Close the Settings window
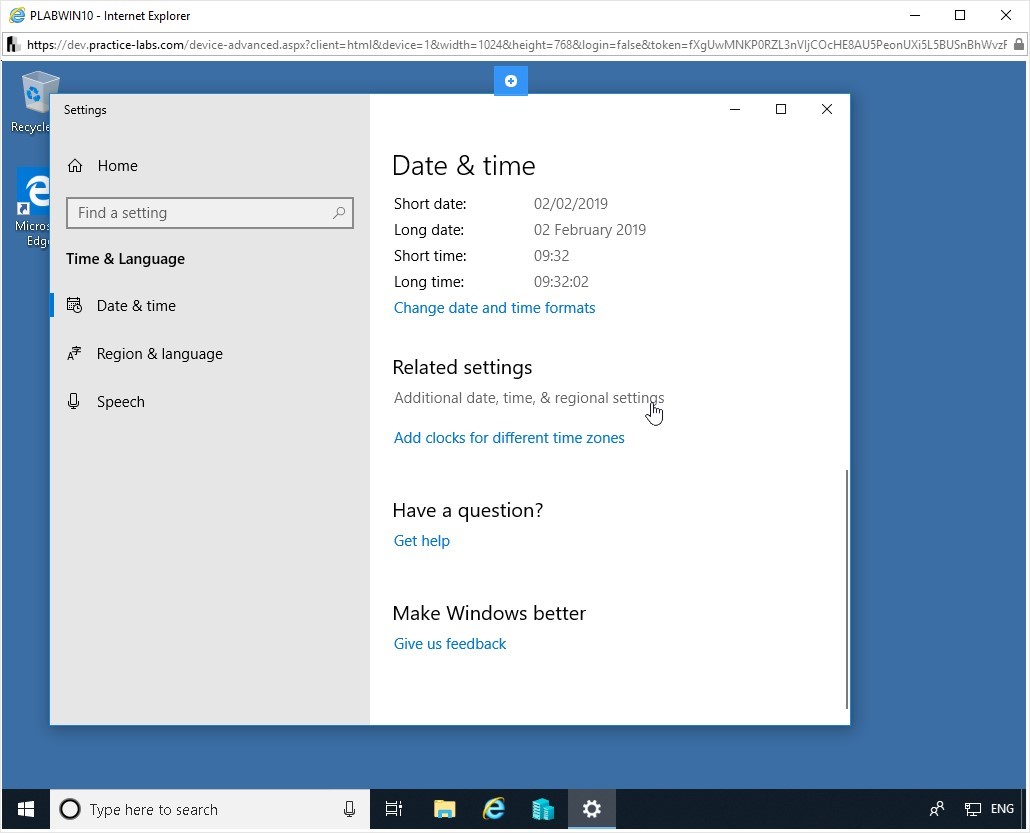 [x=827, y=109]
